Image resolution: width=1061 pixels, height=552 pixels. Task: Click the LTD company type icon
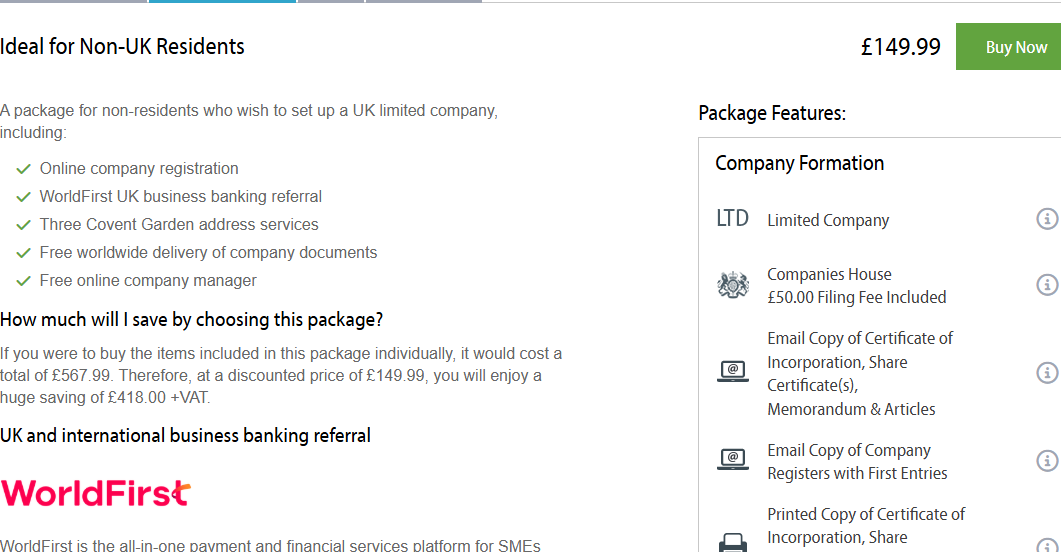click(x=733, y=218)
